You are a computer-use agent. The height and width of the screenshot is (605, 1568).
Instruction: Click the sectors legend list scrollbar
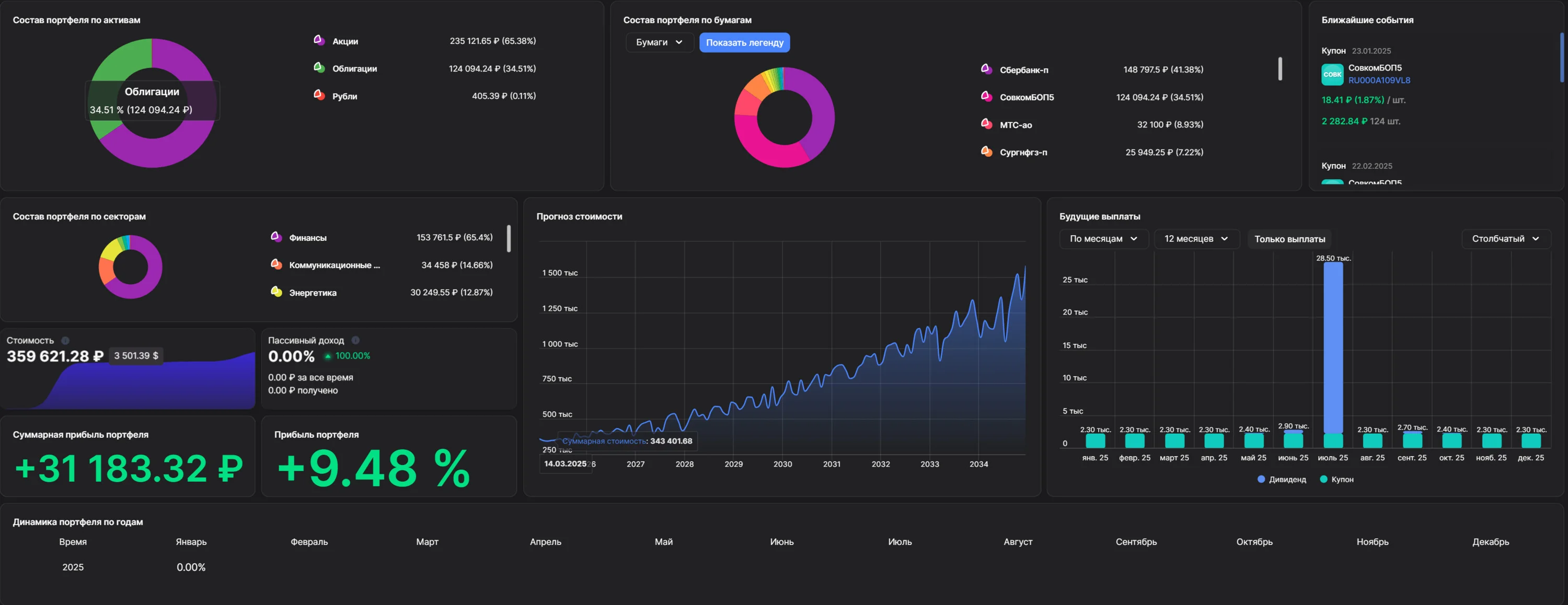click(x=509, y=238)
